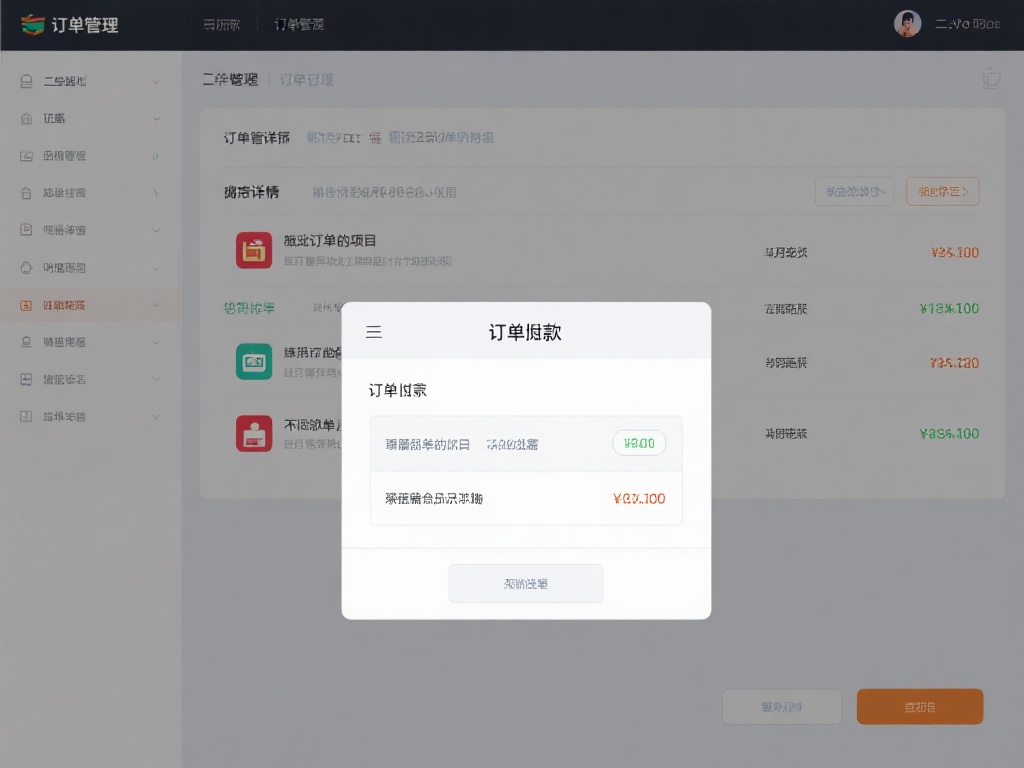Viewport: 1024px width, 768px height.
Task: Select the green icon of the second order item
Action: [254, 361]
